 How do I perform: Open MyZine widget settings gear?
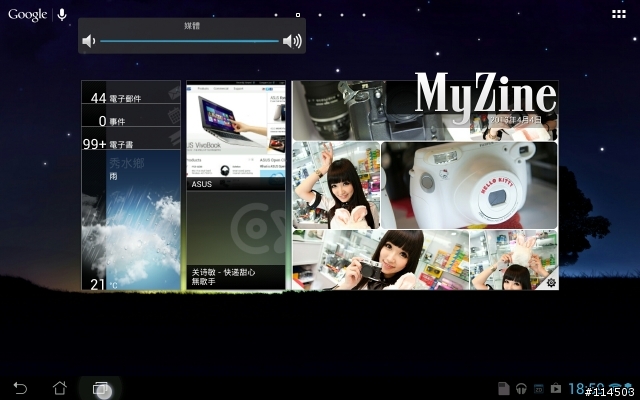[551, 282]
